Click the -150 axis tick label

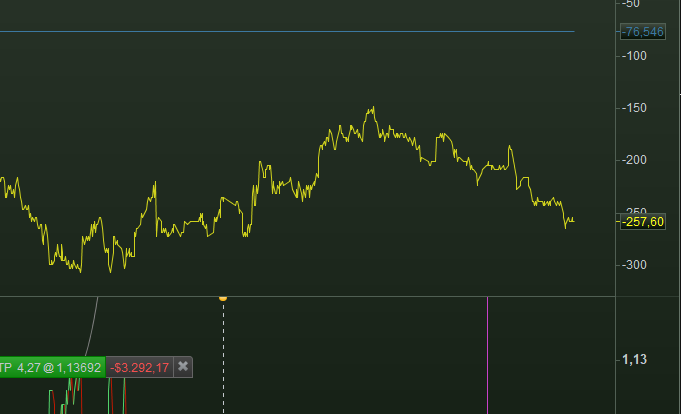pos(634,108)
